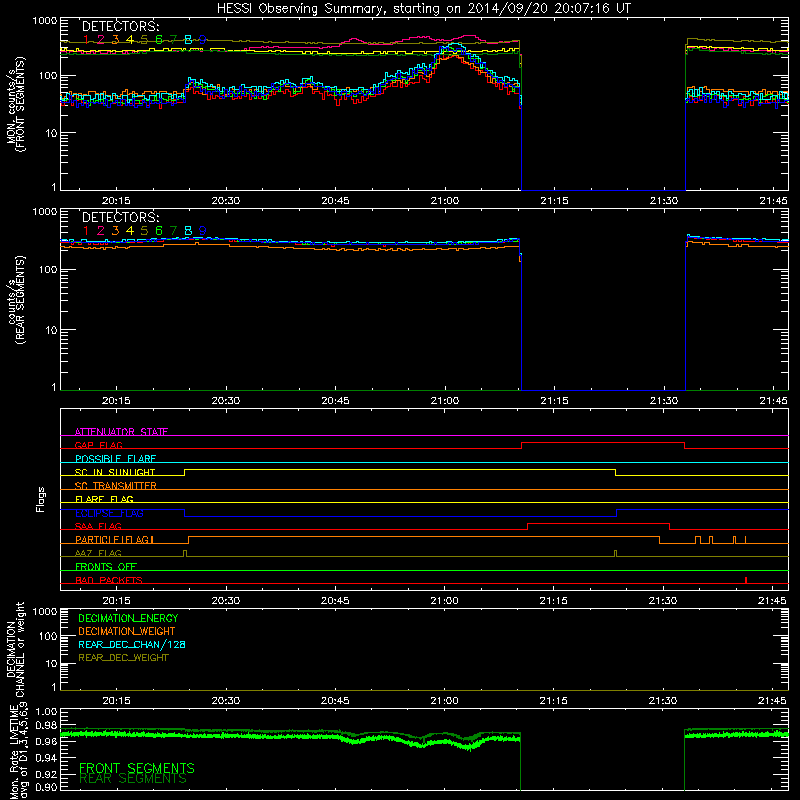Select cyan detector 8 in front segments legend
Viewport: 800px width, 800px height.
[188, 39]
